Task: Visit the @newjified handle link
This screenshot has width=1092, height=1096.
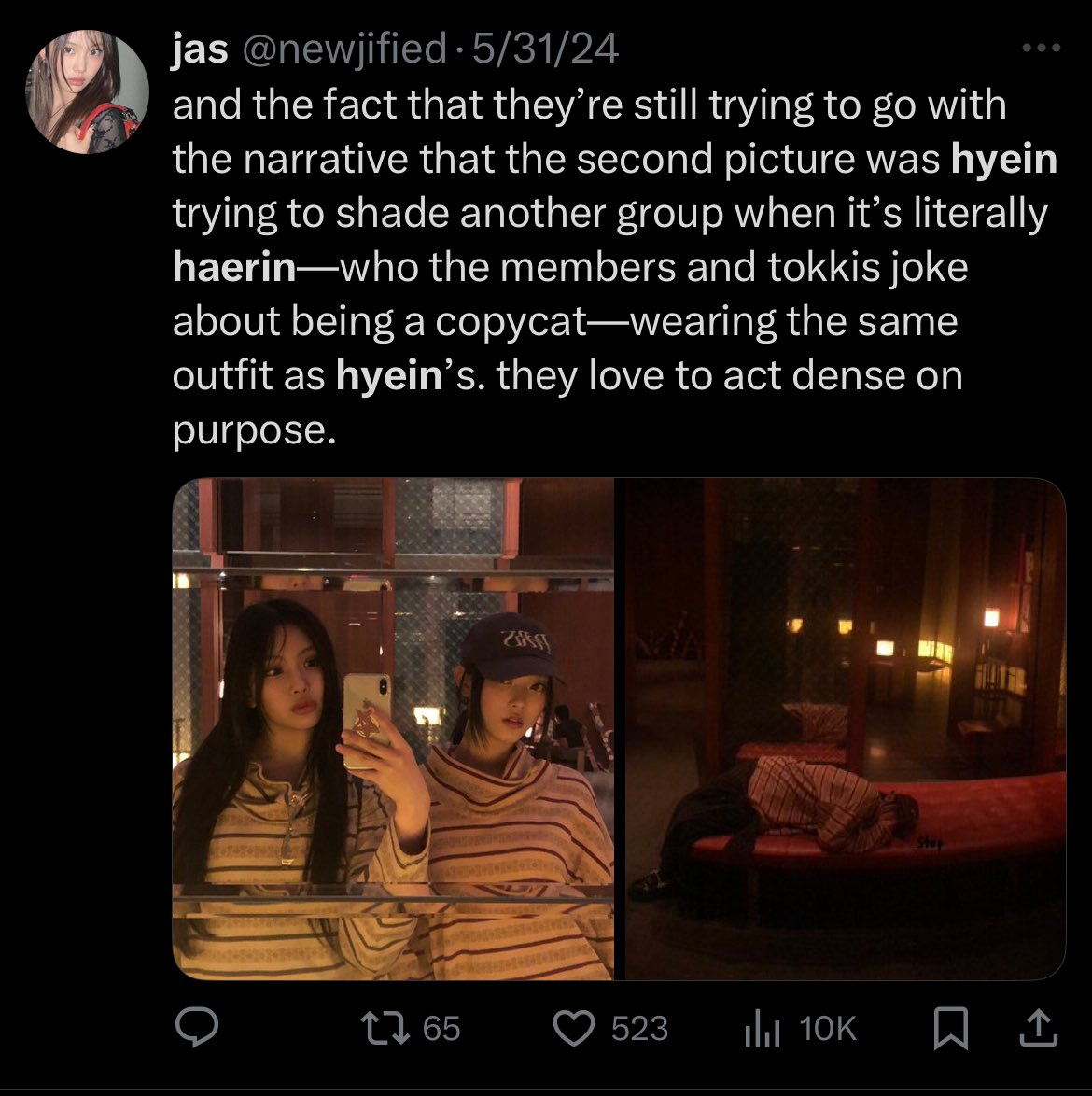Action: 344,49
